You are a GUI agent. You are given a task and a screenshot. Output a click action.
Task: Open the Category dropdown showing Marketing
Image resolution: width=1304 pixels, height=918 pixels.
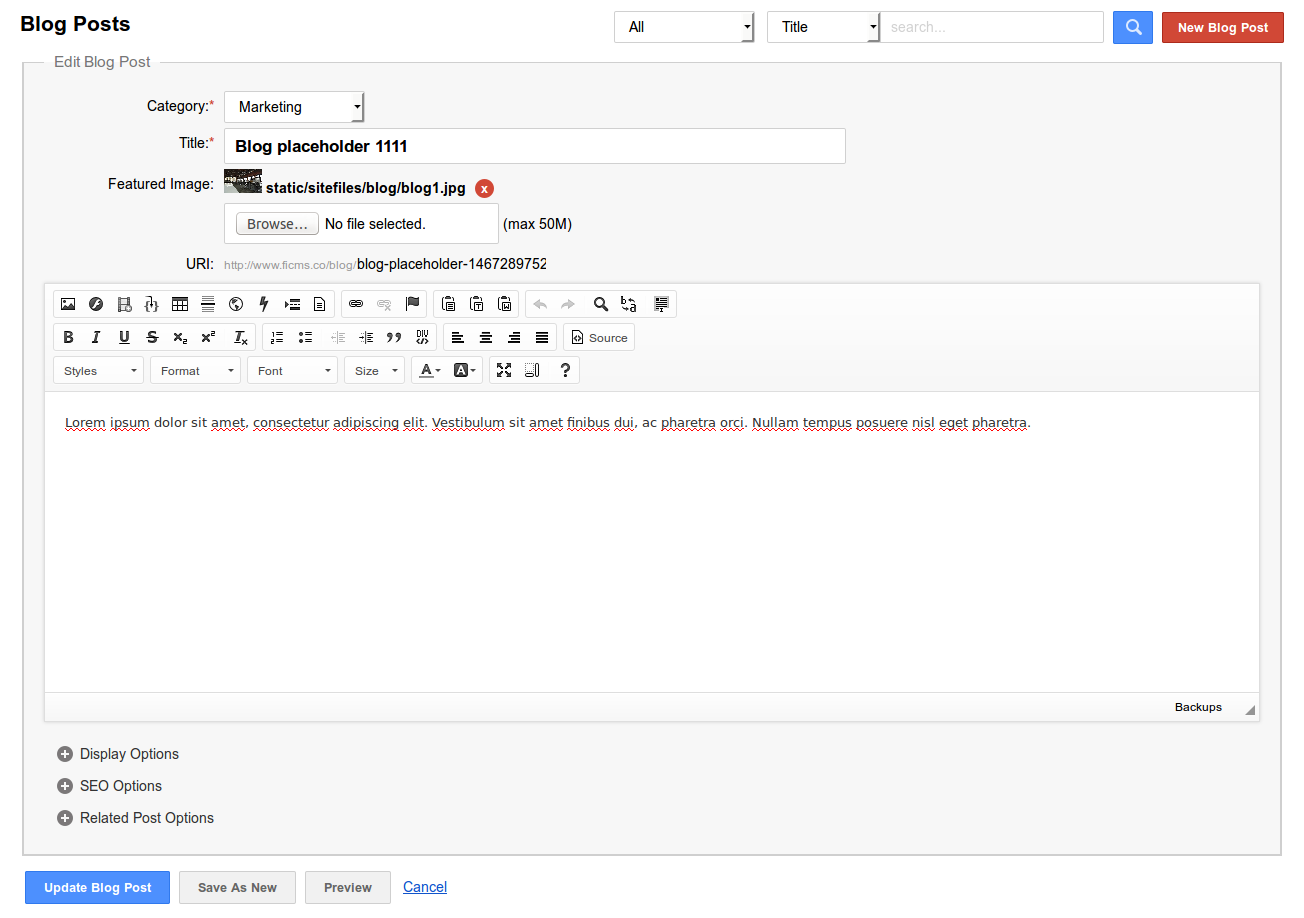coord(294,107)
